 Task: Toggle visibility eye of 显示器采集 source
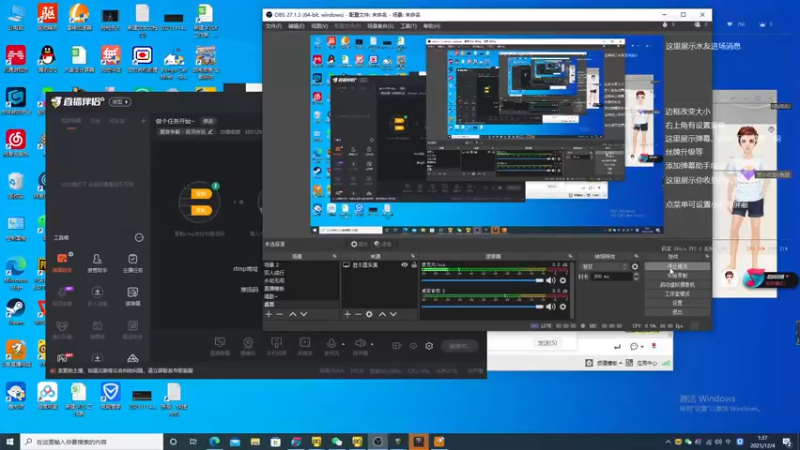[405, 265]
